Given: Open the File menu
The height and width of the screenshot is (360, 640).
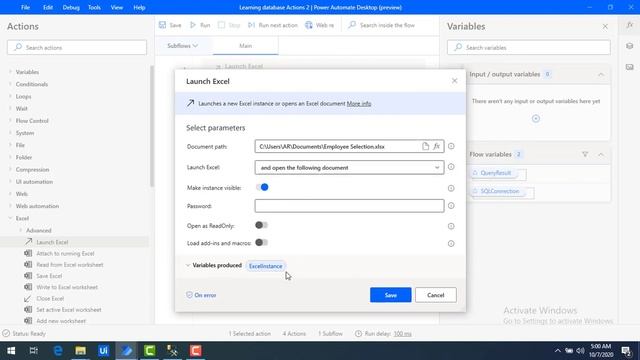Looking at the screenshot, I should point(25,7).
